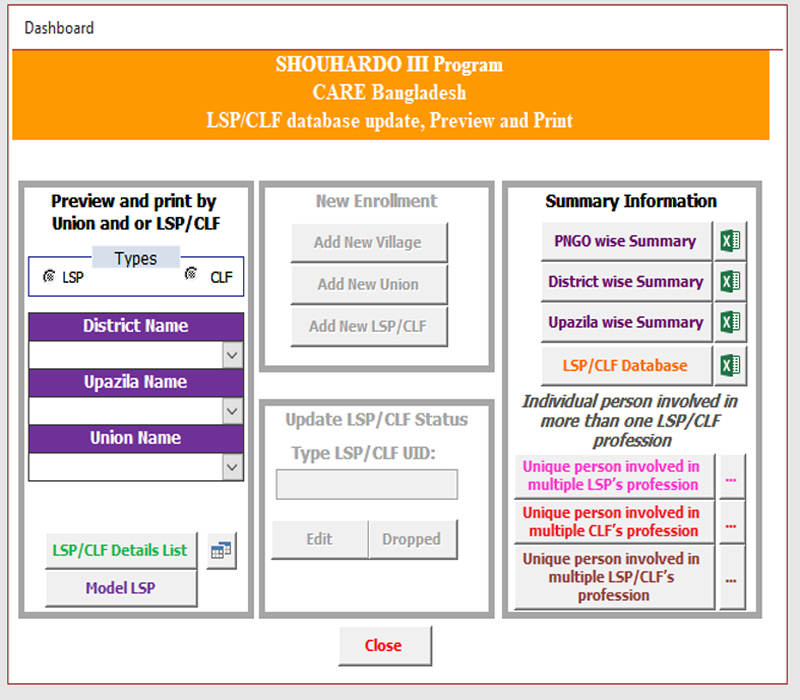Open Unique person in multiple LSP's profession
The height and width of the screenshot is (700, 800).
coord(614,477)
